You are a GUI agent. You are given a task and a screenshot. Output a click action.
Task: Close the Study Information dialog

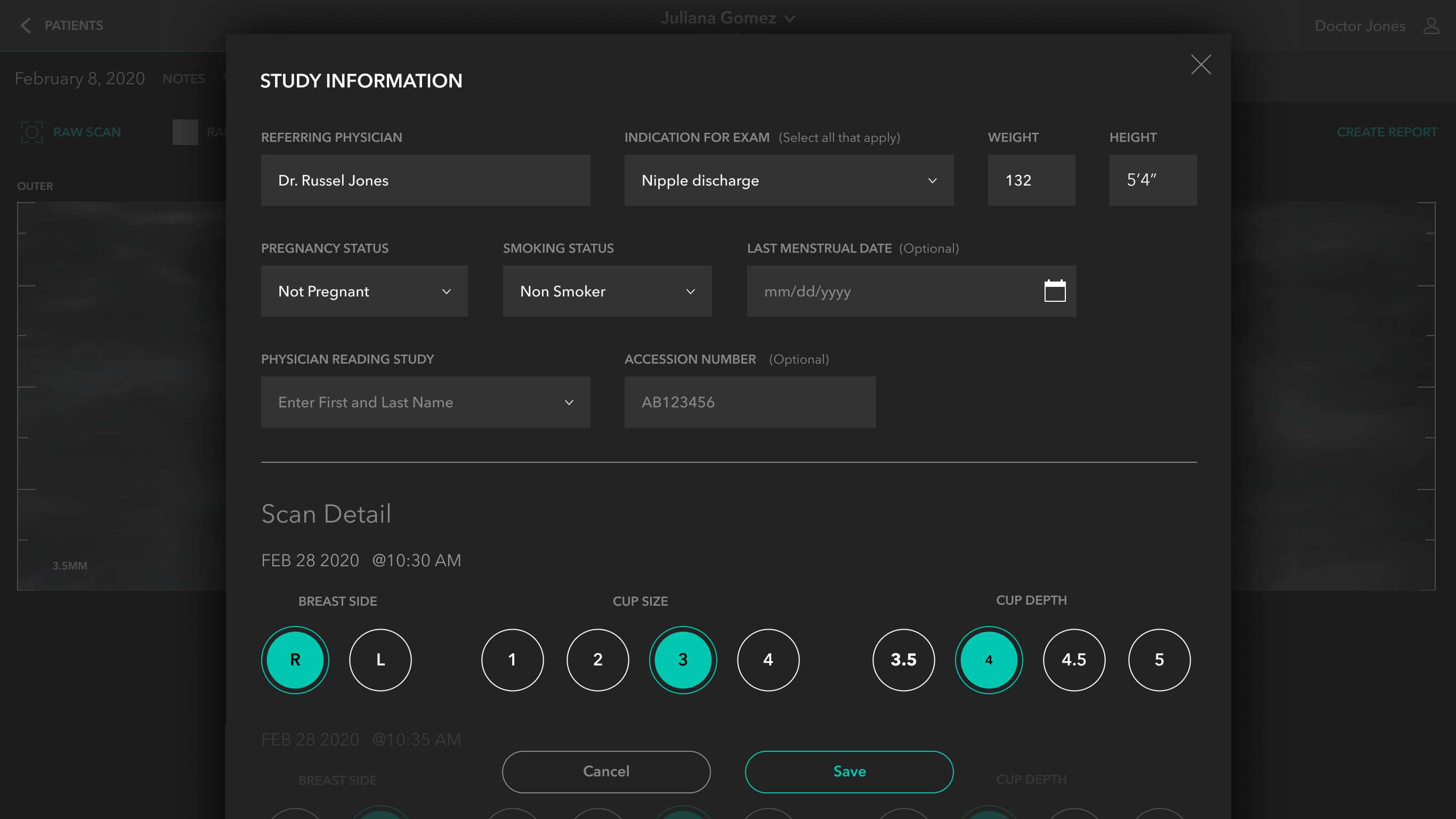[x=1201, y=65]
